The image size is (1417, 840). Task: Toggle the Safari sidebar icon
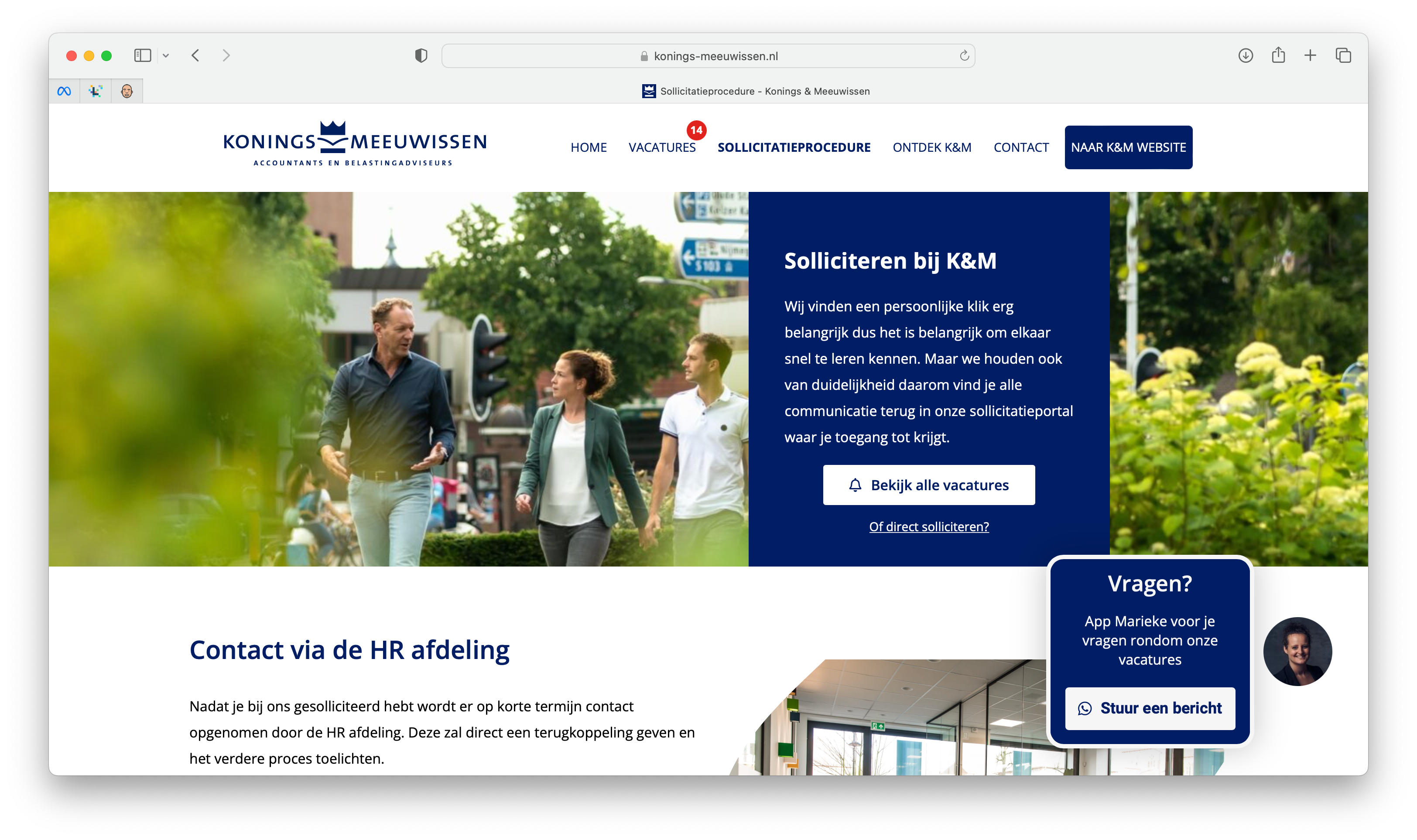coord(143,55)
